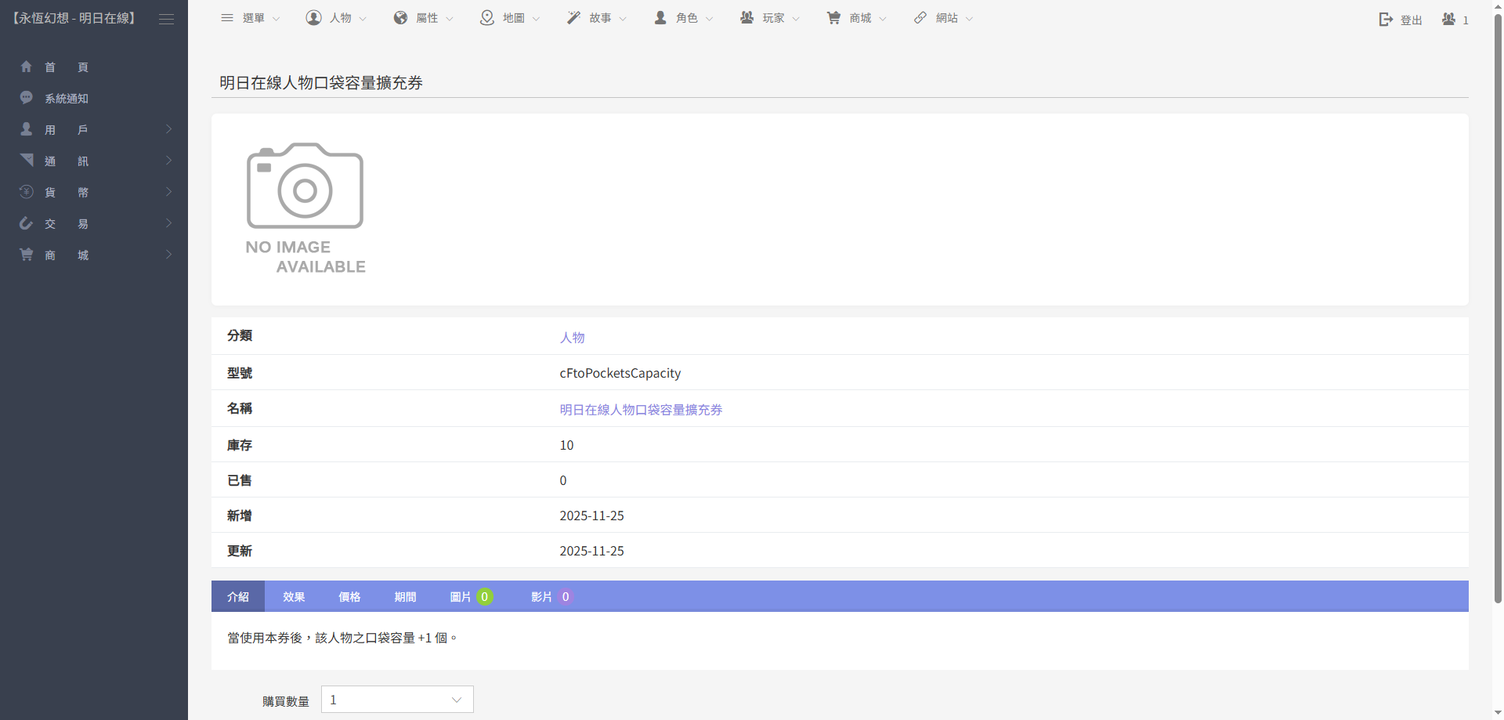Image resolution: width=1504 pixels, height=720 pixels.
Task: Expand the 貨幣 sidebar submenu arrow
Action: point(169,192)
